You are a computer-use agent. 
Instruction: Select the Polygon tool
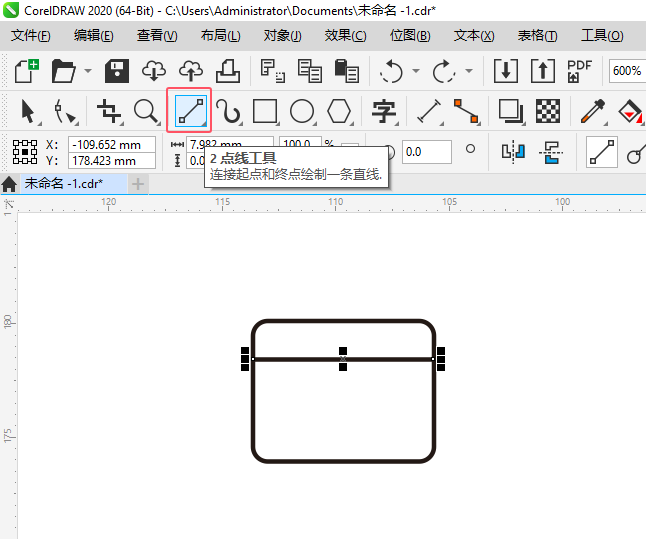(339, 111)
